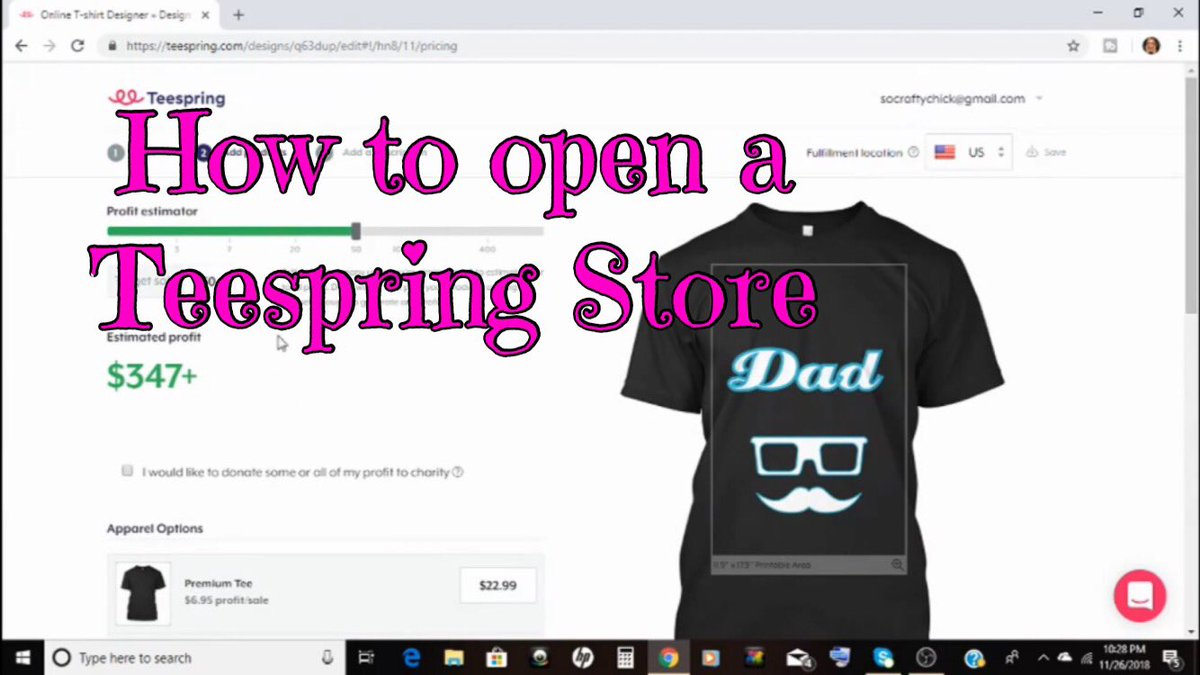Open Task View from the taskbar
Screen dimensions: 1200x675
[x=367, y=657]
